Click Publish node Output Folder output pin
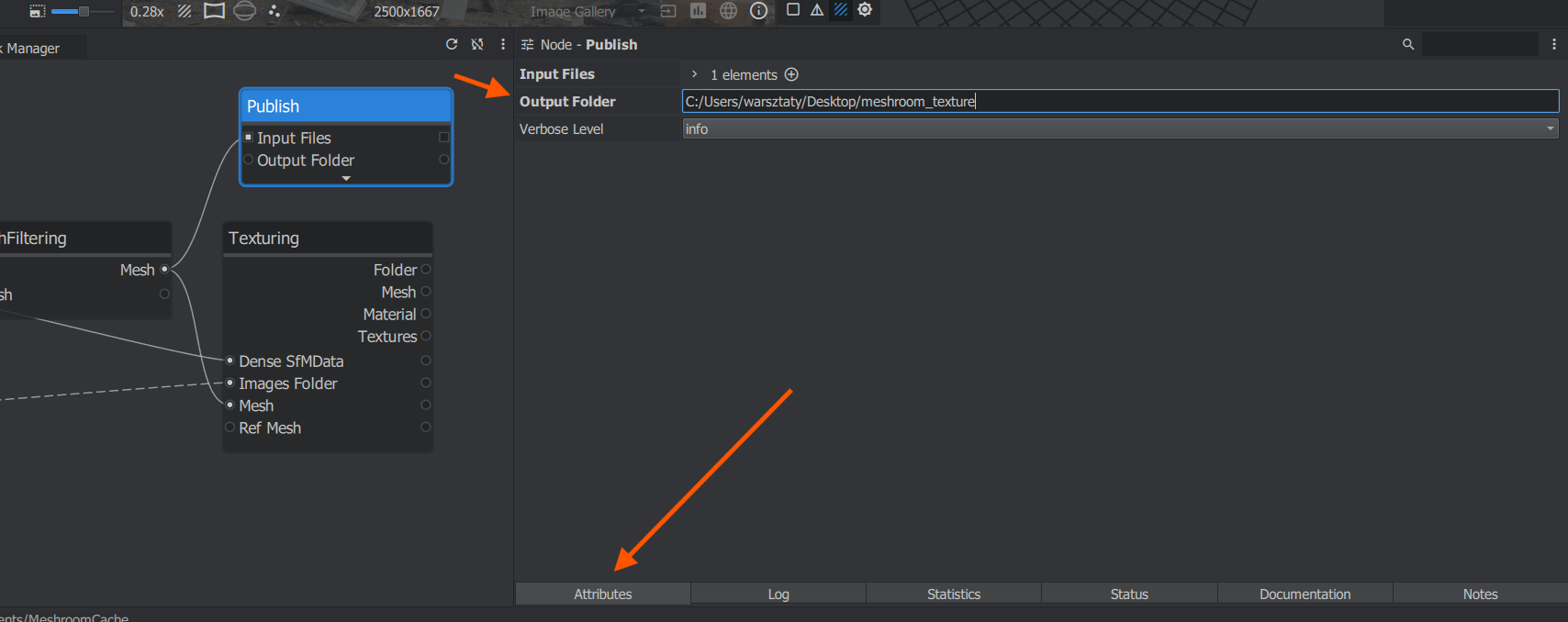 [444, 160]
